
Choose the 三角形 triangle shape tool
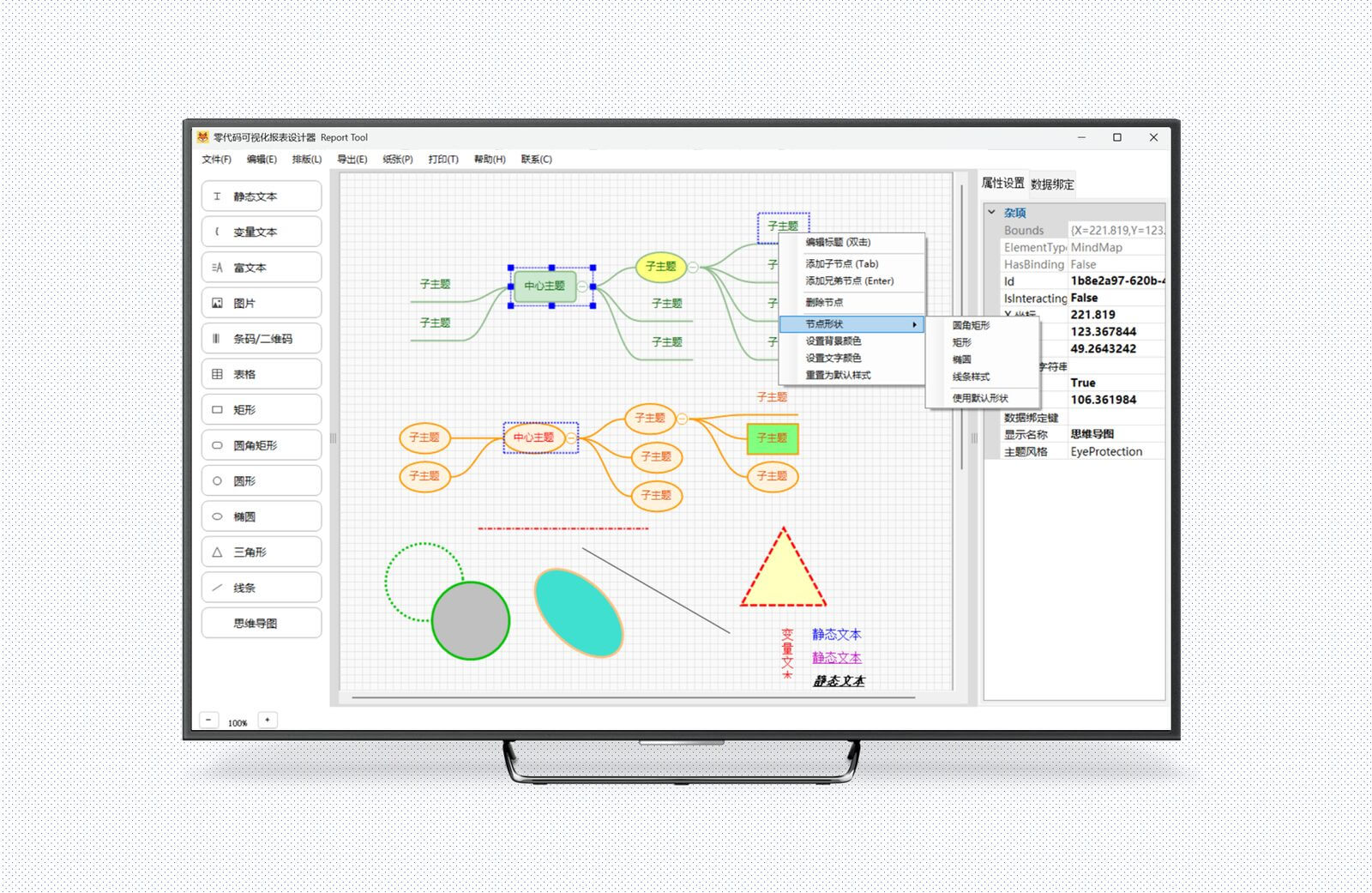(261, 552)
